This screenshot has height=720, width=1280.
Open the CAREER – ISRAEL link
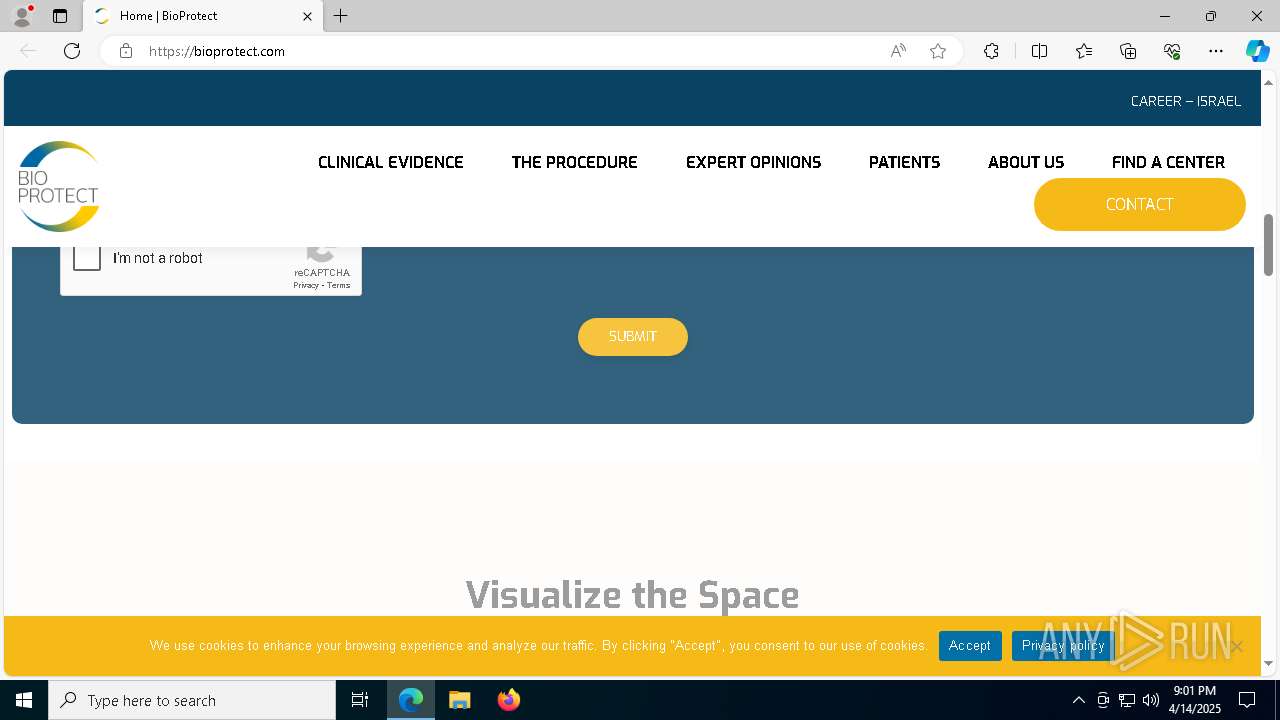pyautogui.click(x=1186, y=101)
